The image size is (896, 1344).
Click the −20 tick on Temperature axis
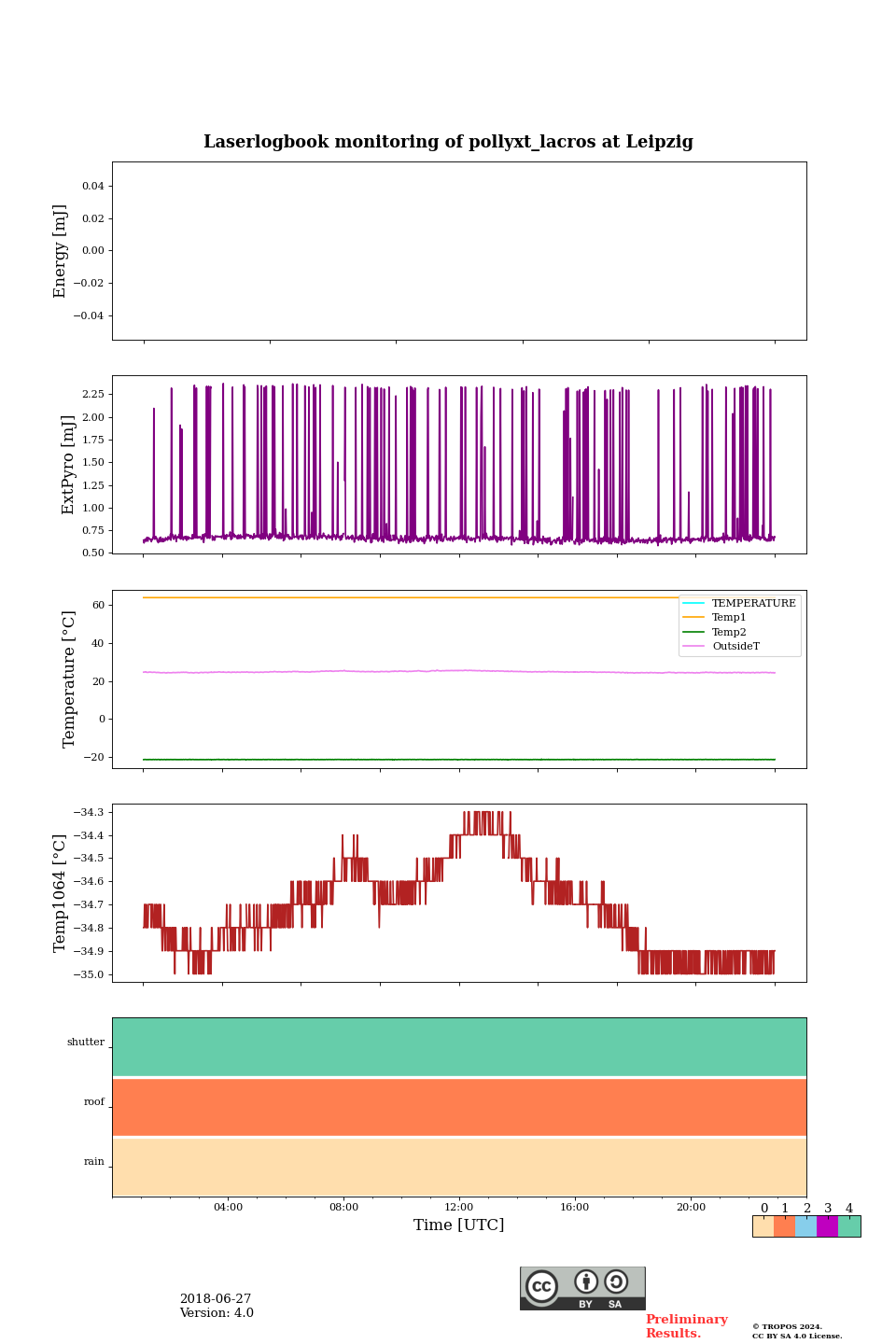pyautogui.click(x=95, y=758)
